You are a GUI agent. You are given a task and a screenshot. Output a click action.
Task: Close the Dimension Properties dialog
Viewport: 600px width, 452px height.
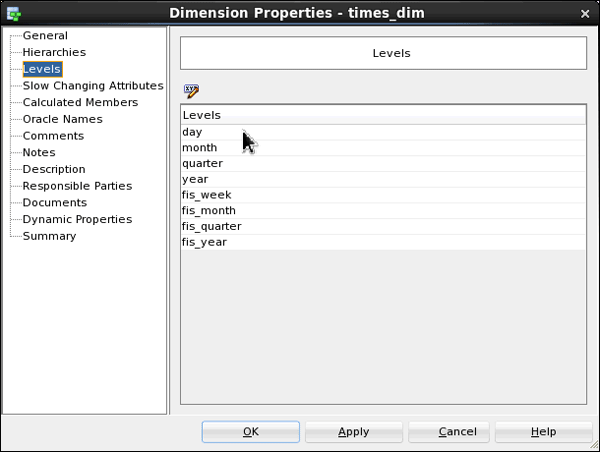(x=584, y=13)
